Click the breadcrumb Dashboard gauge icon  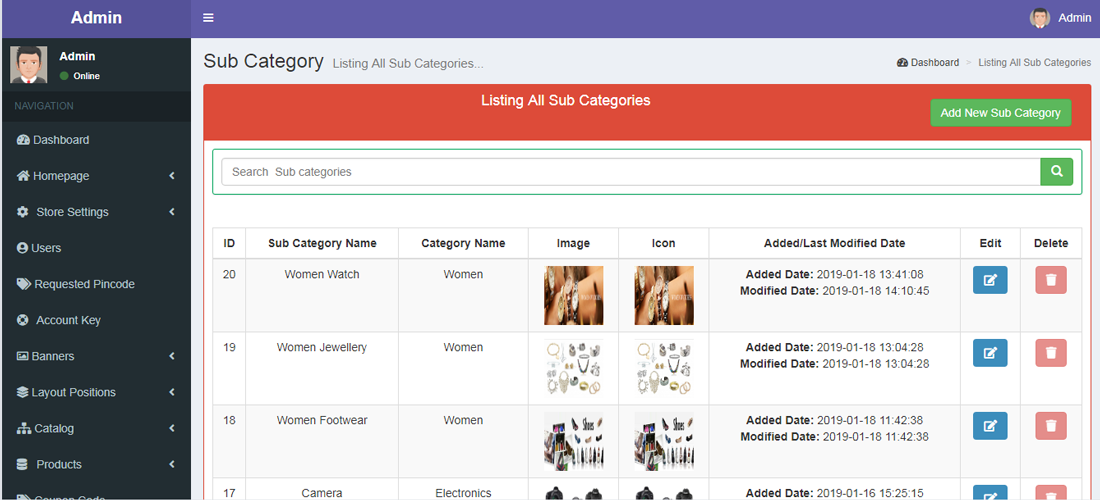pyautogui.click(x=902, y=62)
